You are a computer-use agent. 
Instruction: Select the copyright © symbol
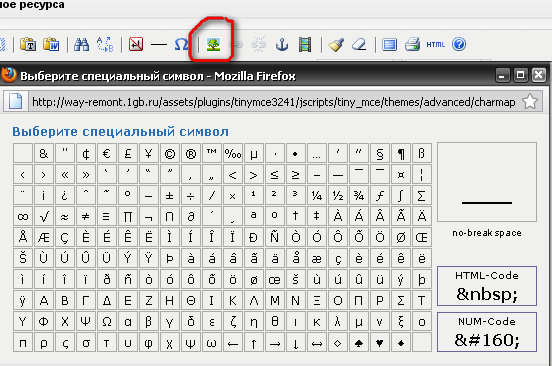(x=170, y=153)
